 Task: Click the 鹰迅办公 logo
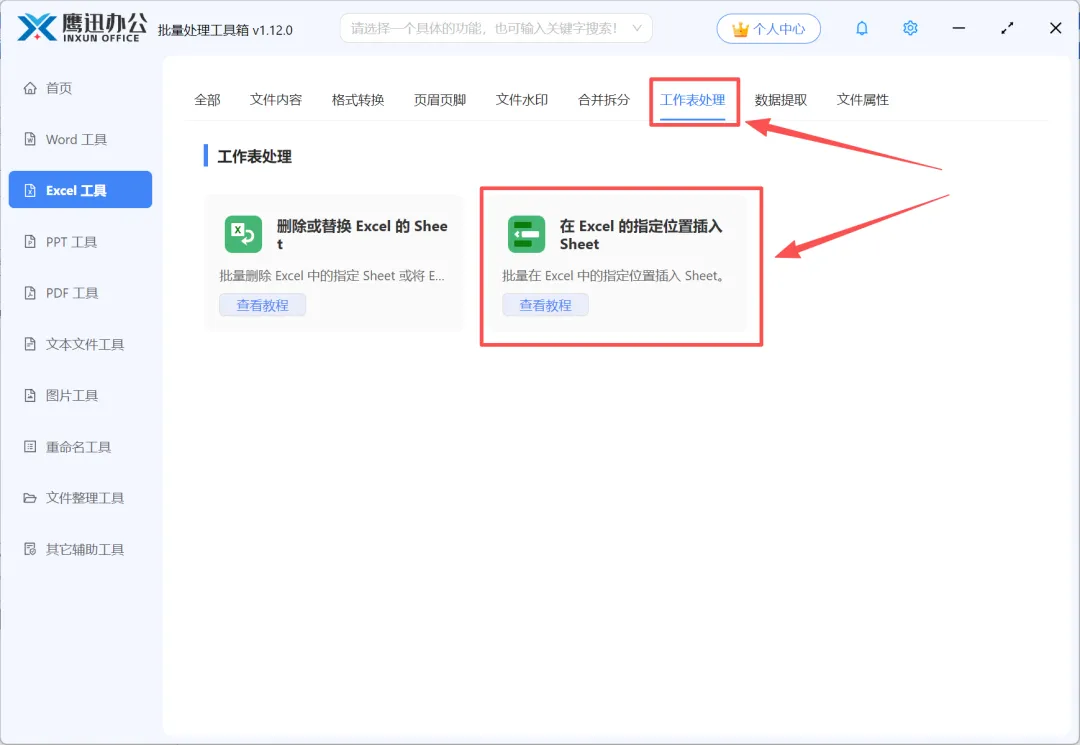point(81,28)
